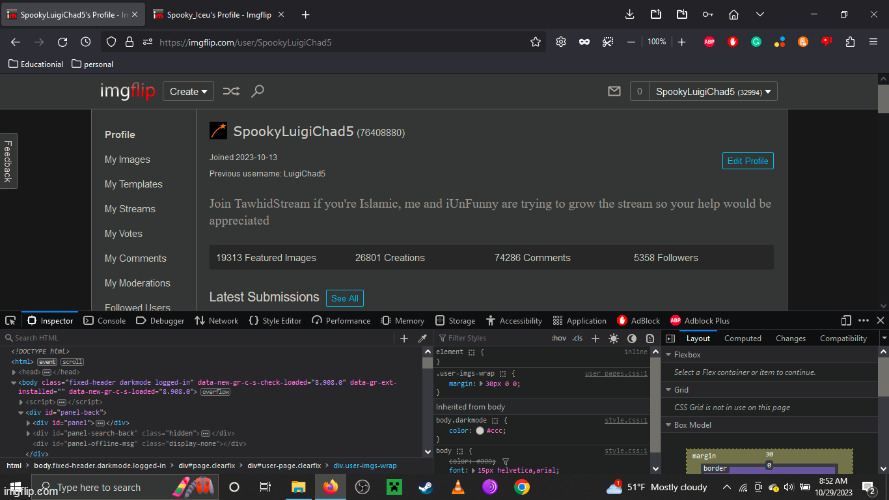Switch to the Network tab
The image size is (889, 500).
click(x=217, y=321)
